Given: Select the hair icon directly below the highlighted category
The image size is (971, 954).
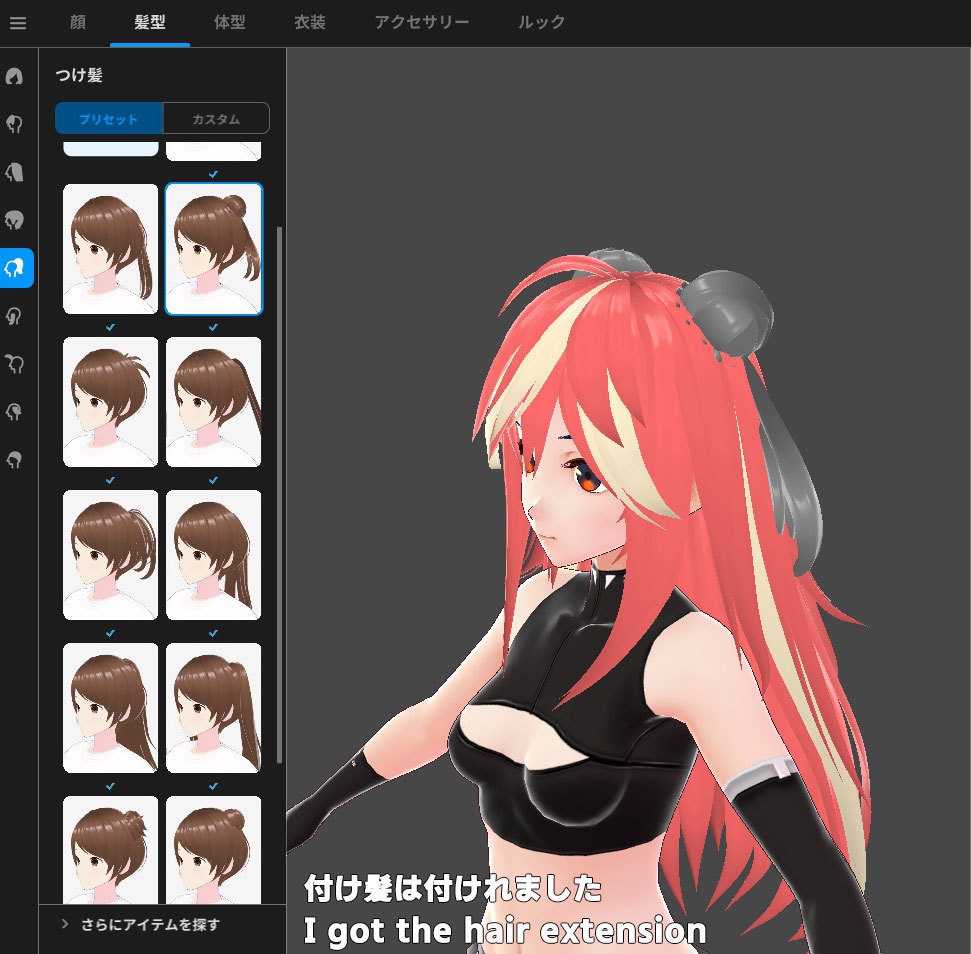Looking at the screenshot, I should tap(16, 316).
